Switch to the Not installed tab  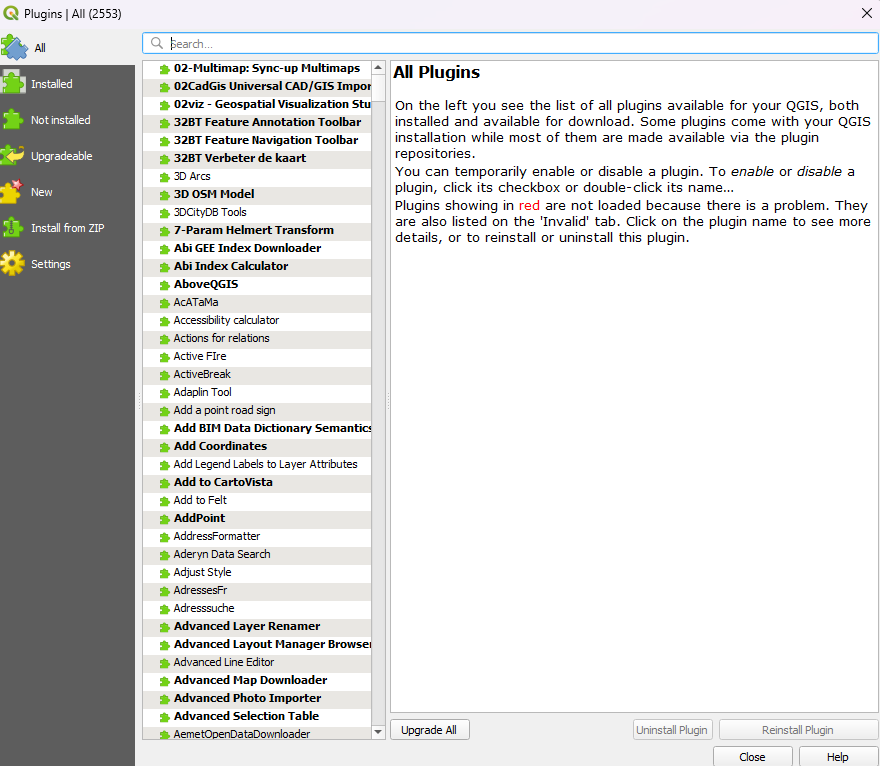point(67,120)
